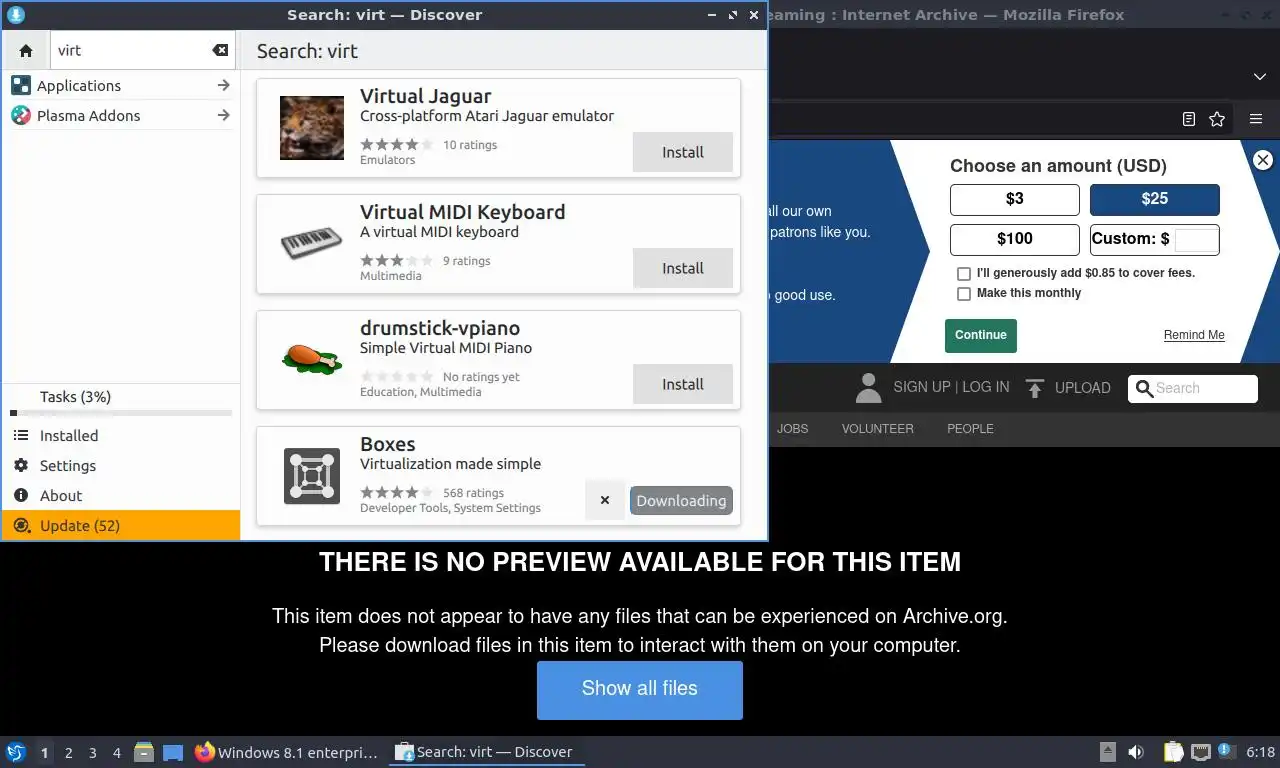Open the Plasma Addons category

click(121, 115)
